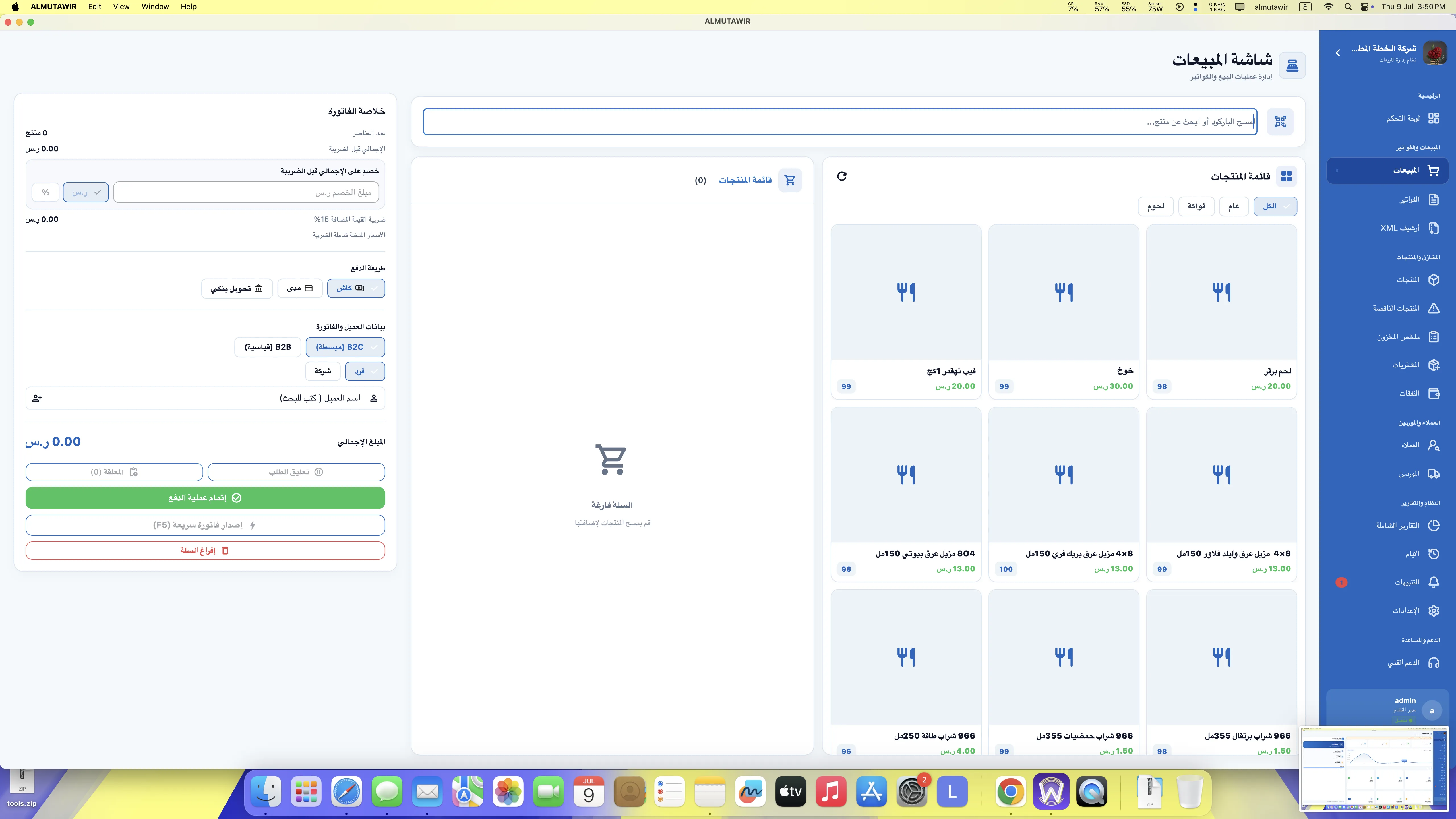Image resolution: width=1456 pixels, height=819 pixels.
Task: Open الأيام in the sidebar
Action: [x=1388, y=554]
